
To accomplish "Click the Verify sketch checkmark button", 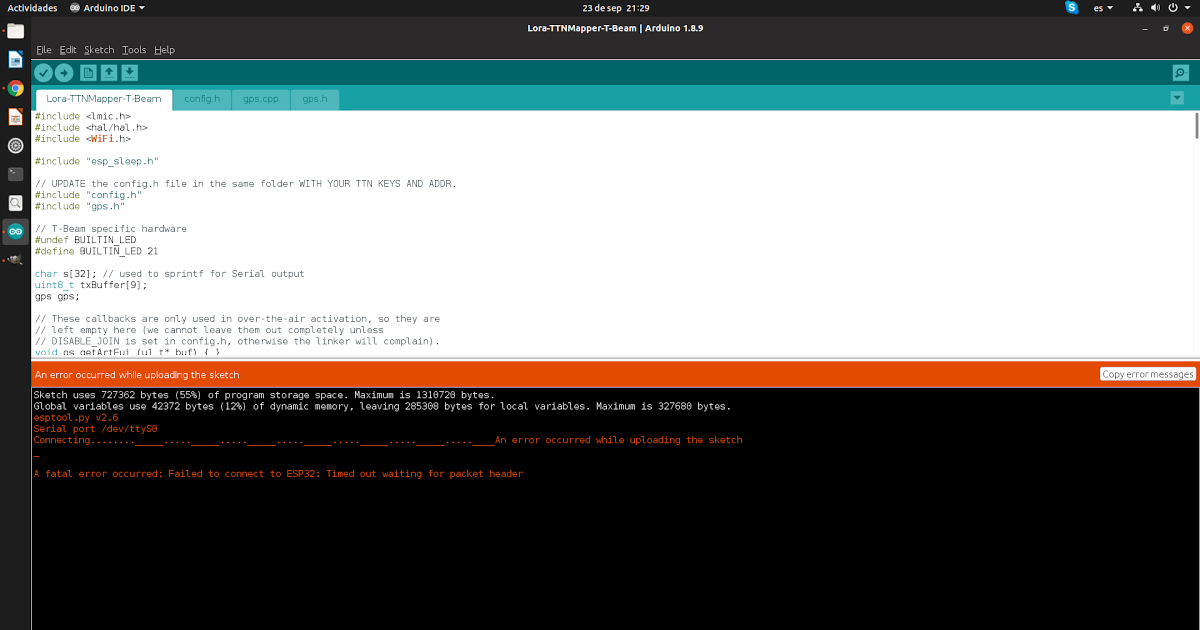I will pyautogui.click(x=43, y=72).
